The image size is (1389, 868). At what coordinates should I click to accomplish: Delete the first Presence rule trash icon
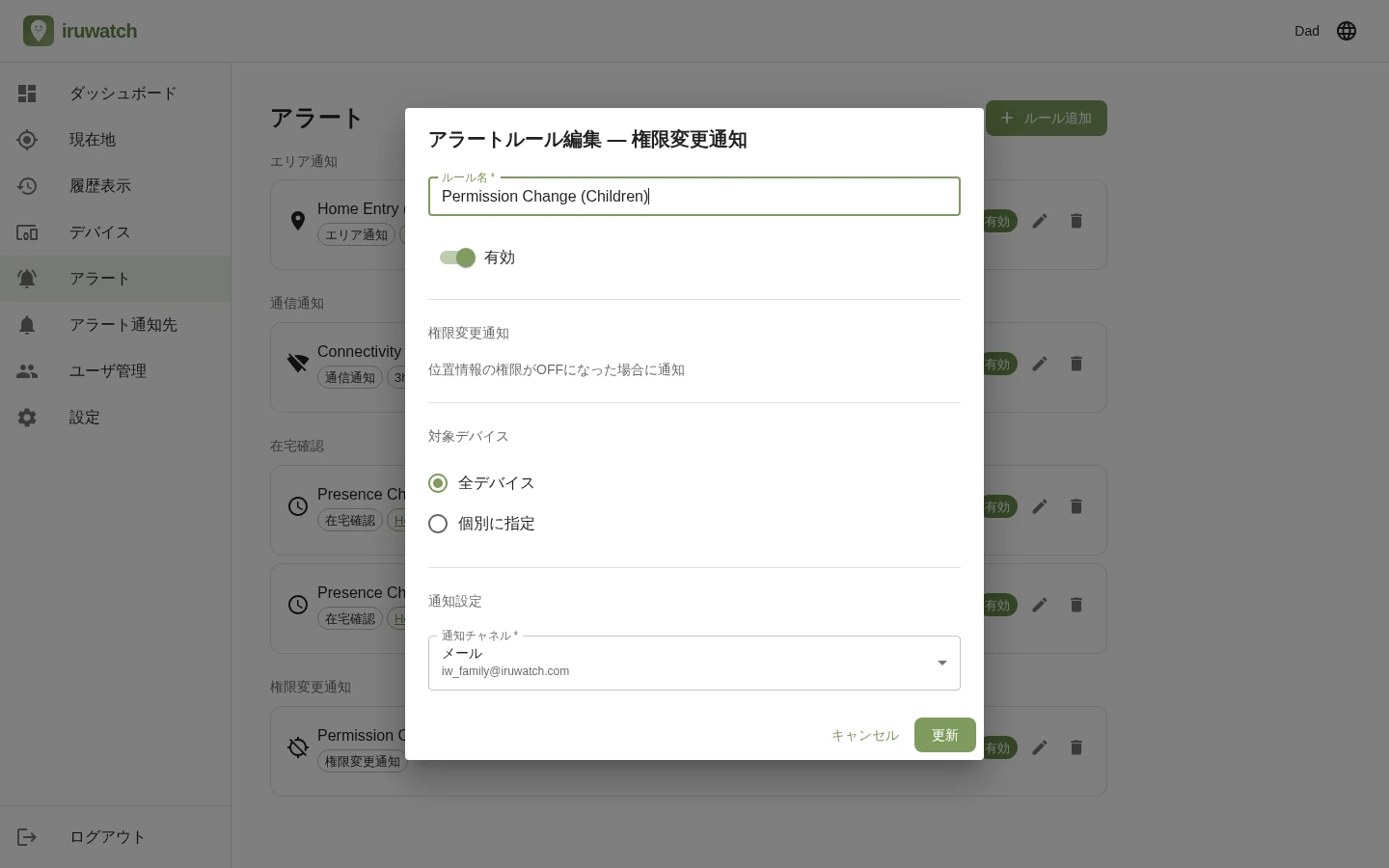click(1076, 506)
